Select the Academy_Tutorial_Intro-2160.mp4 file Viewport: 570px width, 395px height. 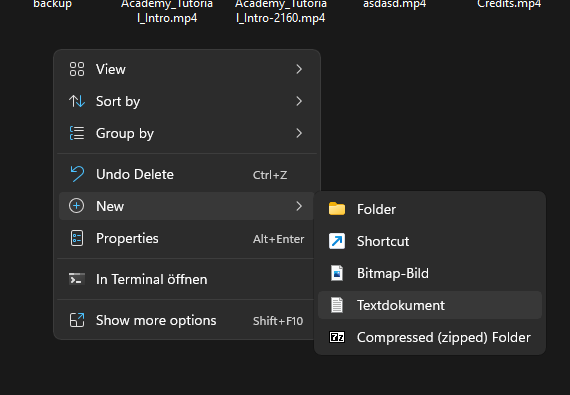pos(281,11)
